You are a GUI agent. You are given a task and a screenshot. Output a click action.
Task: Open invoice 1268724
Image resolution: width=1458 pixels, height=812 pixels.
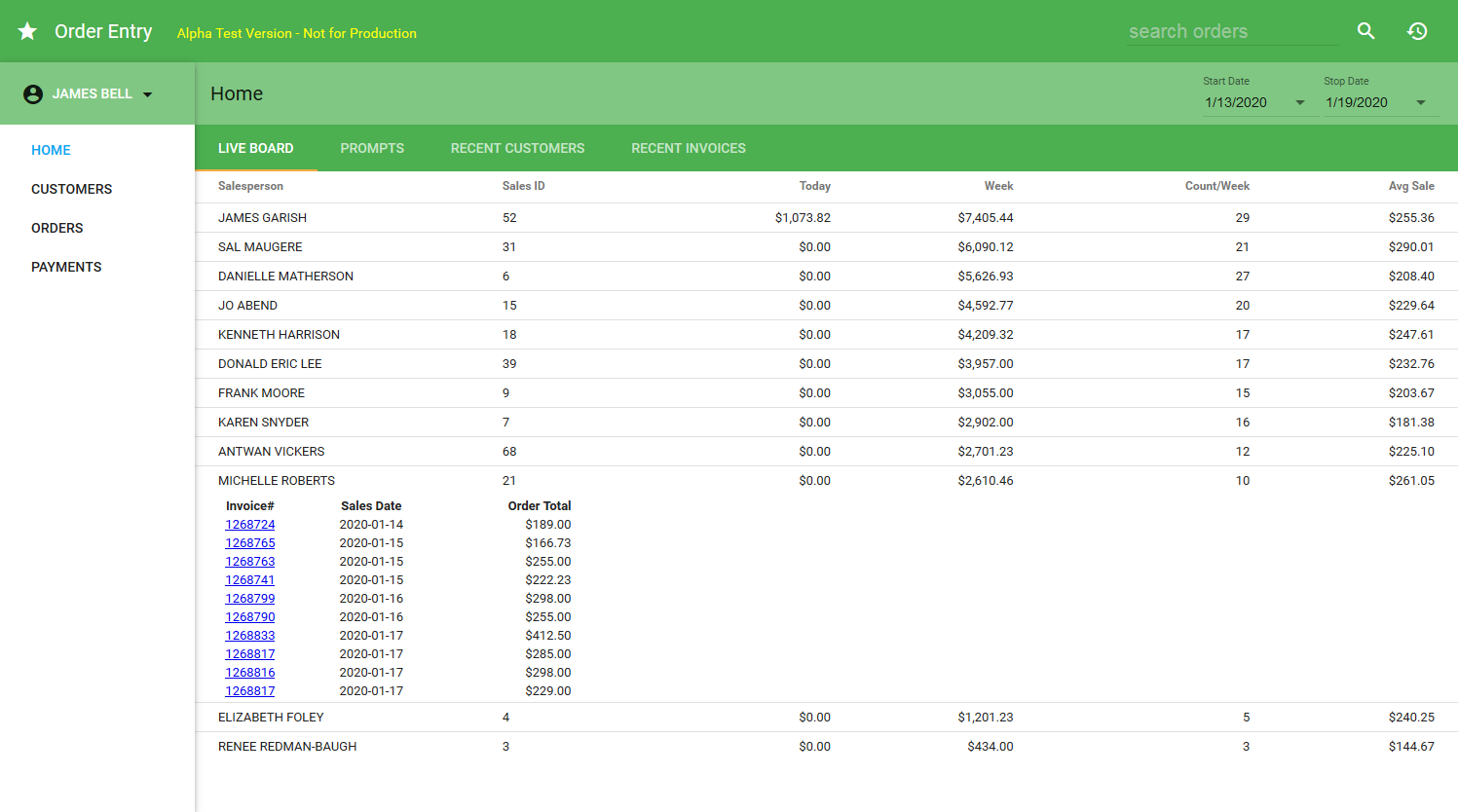pyautogui.click(x=250, y=525)
